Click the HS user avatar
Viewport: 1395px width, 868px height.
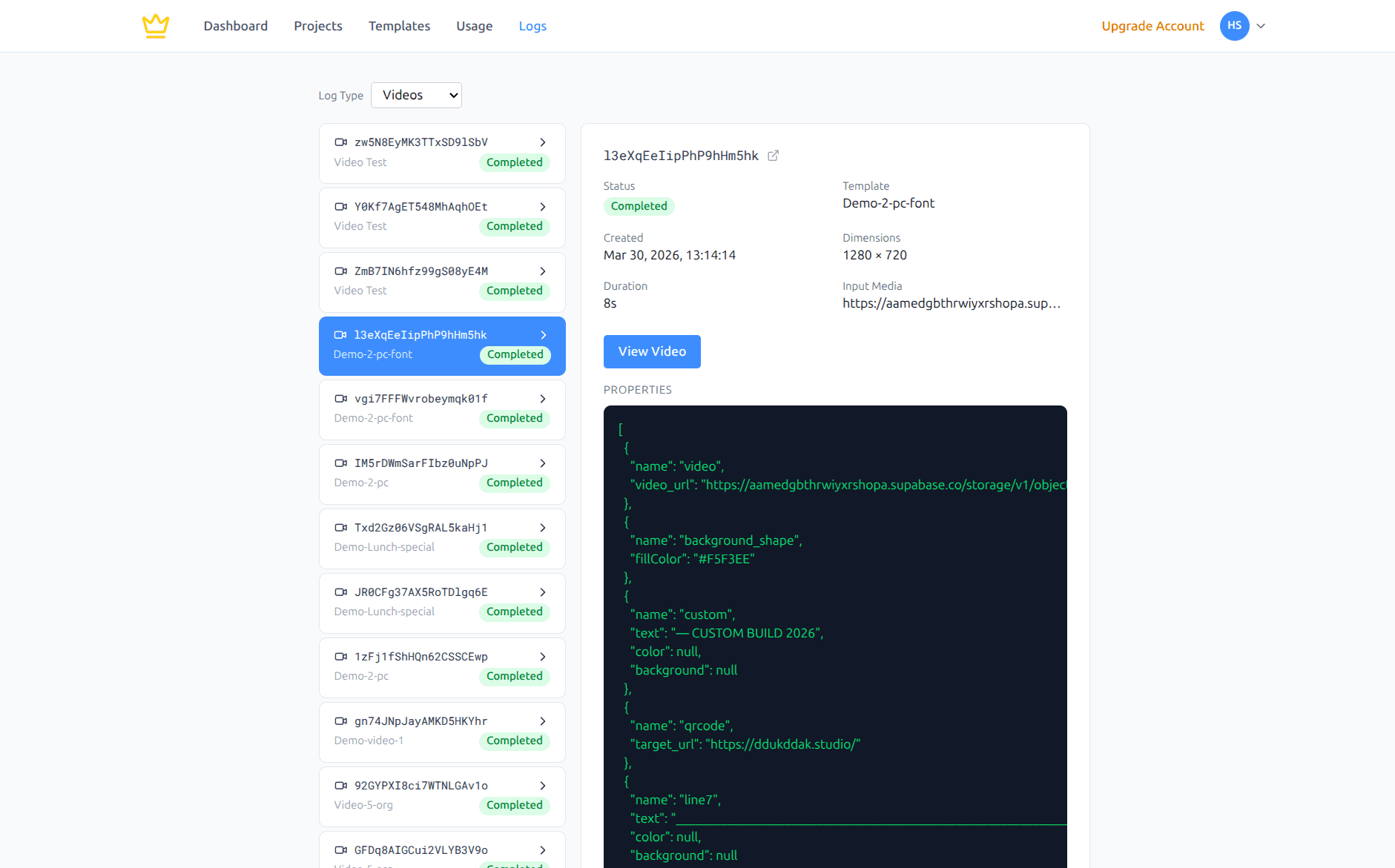coord(1234,26)
